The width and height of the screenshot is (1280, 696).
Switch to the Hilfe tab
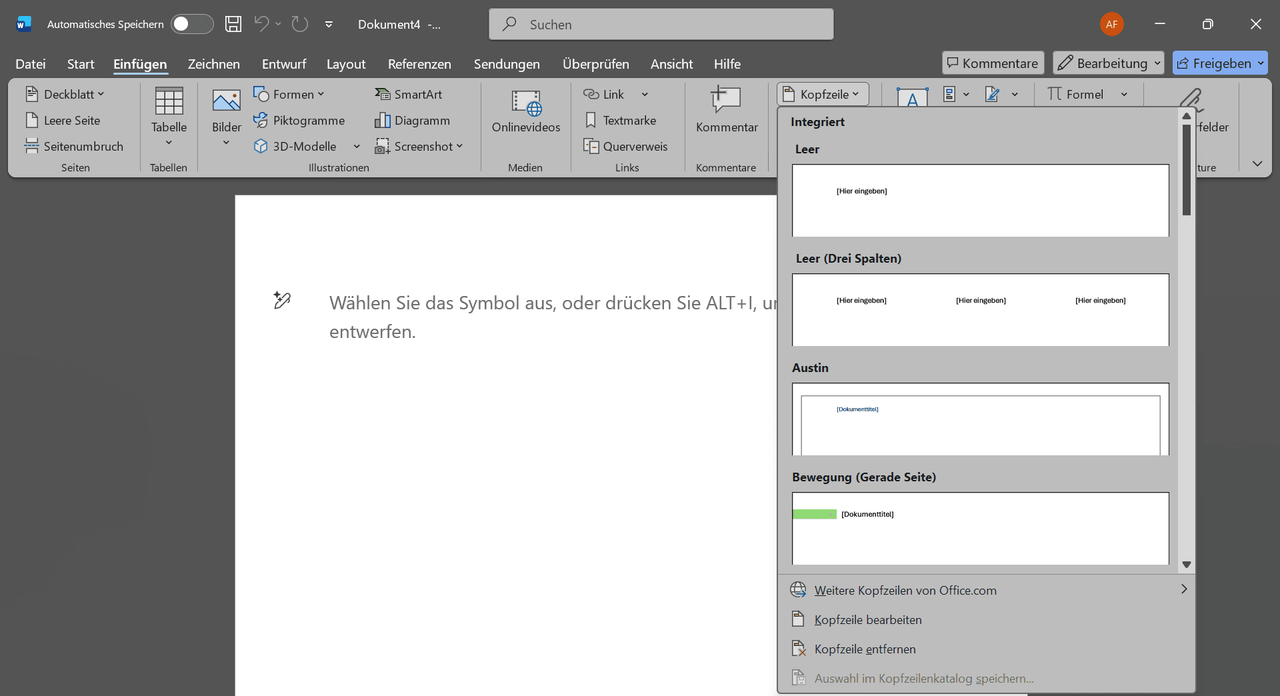(x=727, y=63)
